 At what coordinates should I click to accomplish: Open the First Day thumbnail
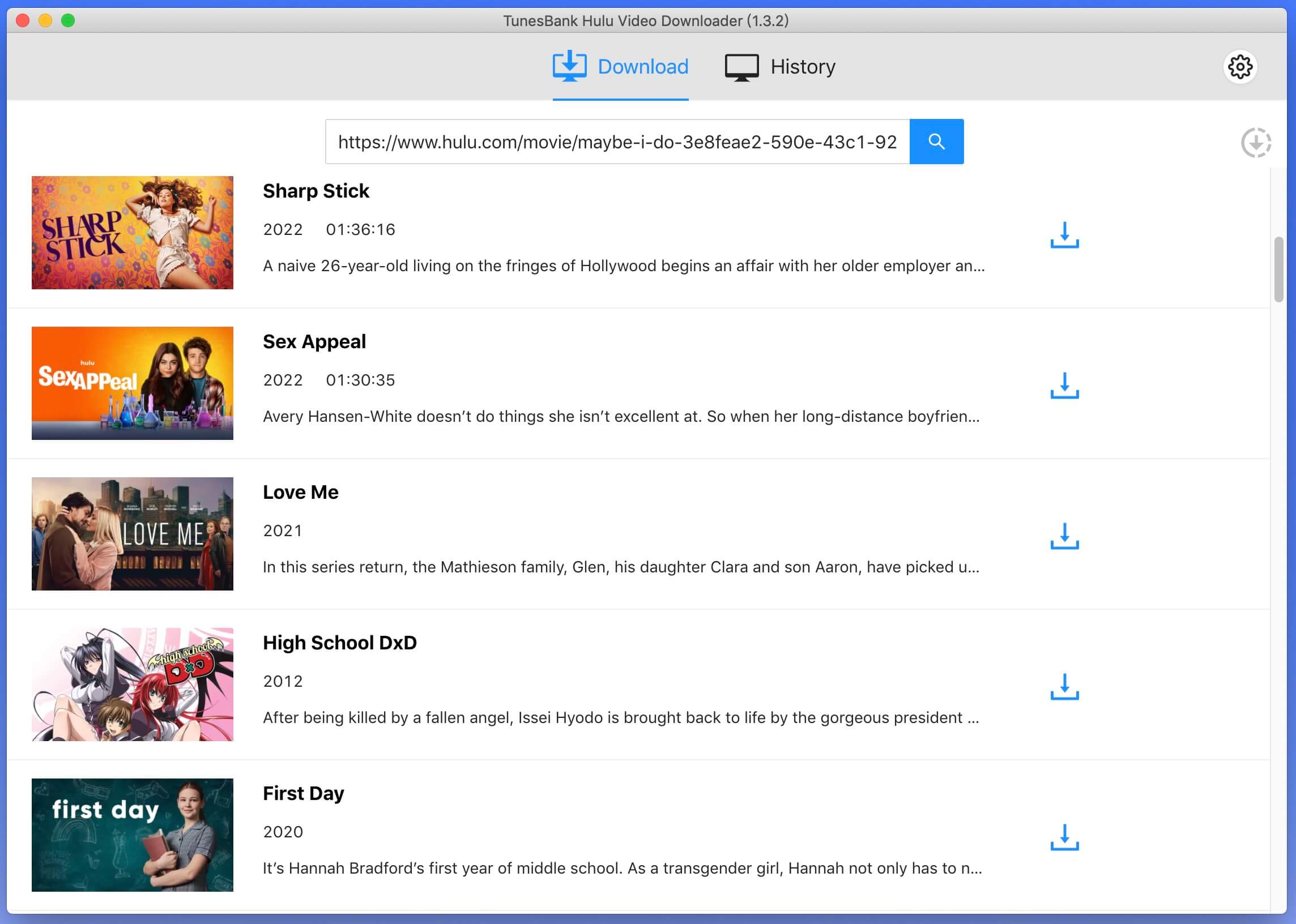(133, 835)
